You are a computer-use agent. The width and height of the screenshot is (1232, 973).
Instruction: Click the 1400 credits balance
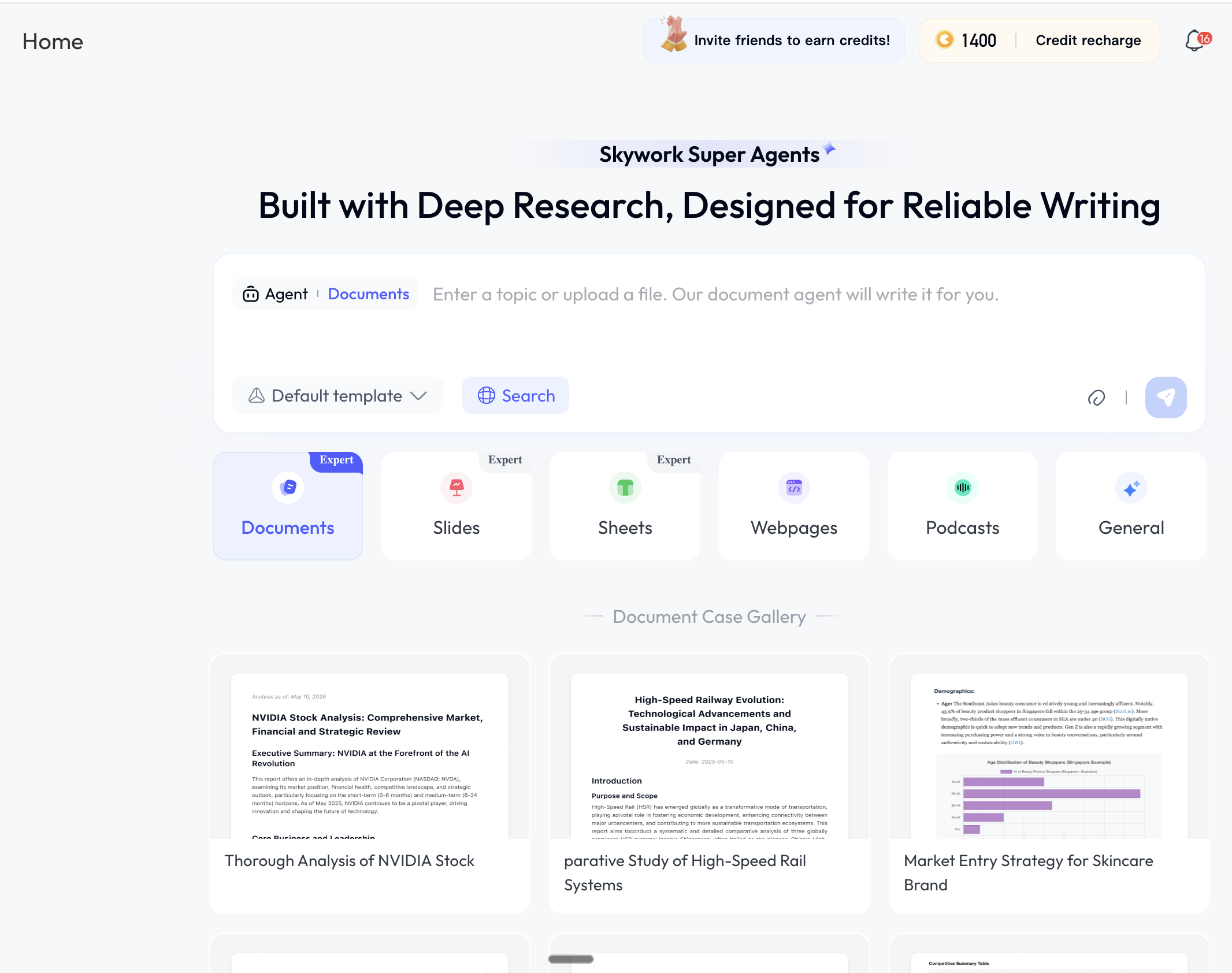click(979, 40)
